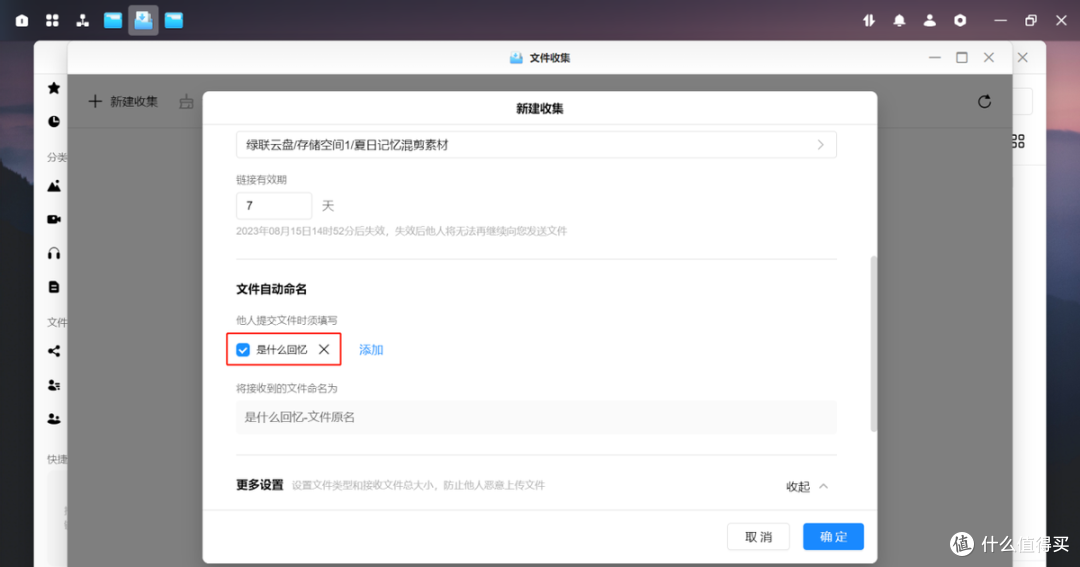This screenshot has width=1080, height=567.
Task: Open the group users icon in sidebar
Action: pos(54,418)
